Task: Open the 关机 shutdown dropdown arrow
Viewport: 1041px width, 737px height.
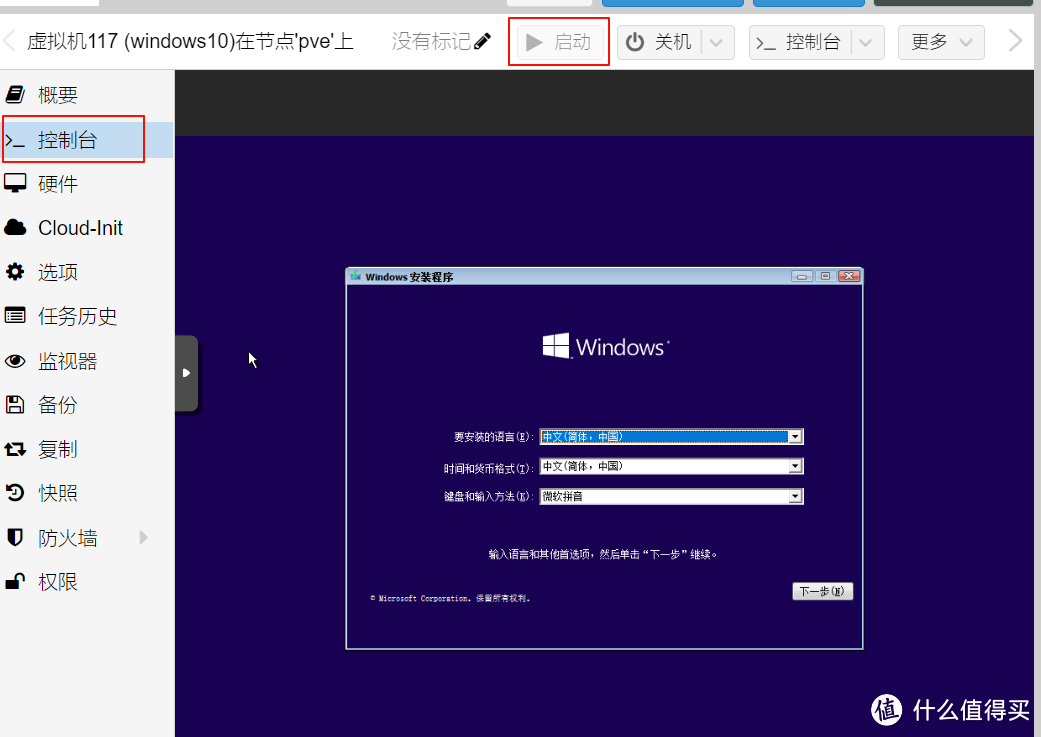Action: coord(714,41)
